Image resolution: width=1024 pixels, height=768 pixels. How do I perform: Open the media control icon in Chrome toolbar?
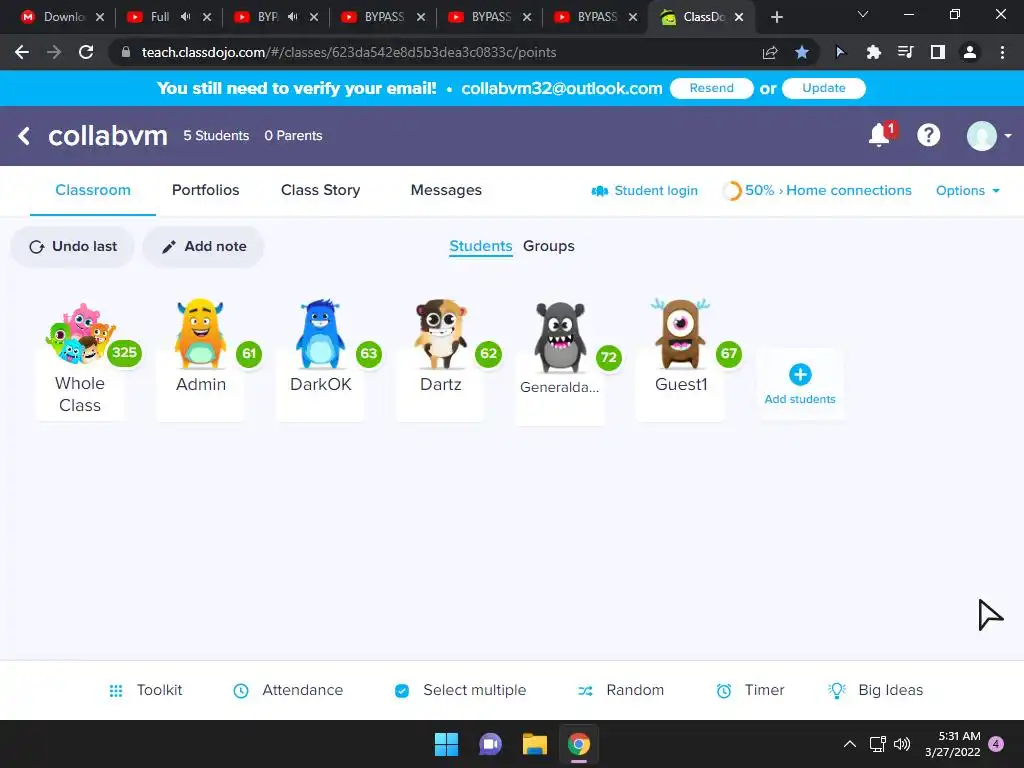tap(905, 52)
